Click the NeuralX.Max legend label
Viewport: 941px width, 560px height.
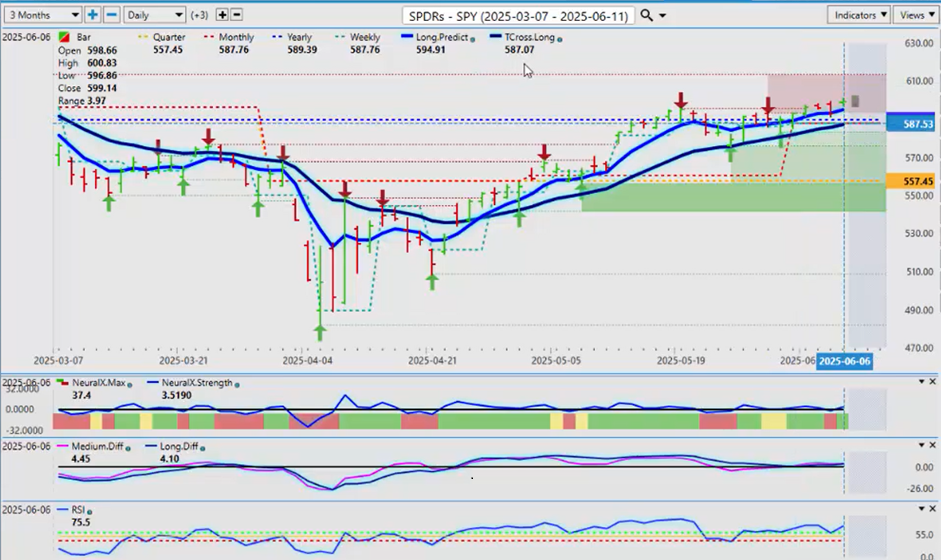tap(98, 383)
